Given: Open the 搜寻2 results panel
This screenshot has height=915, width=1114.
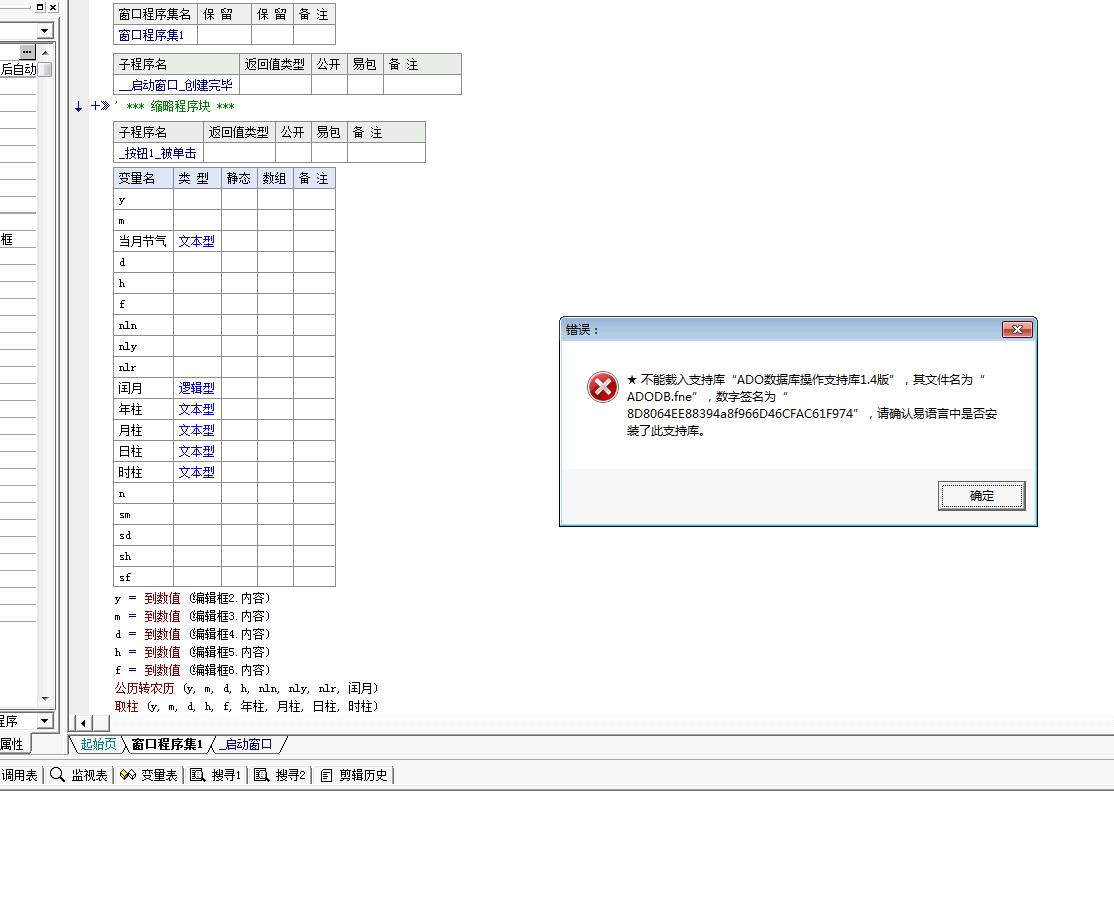Looking at the screenshot, I should click(x=280, y=775).
